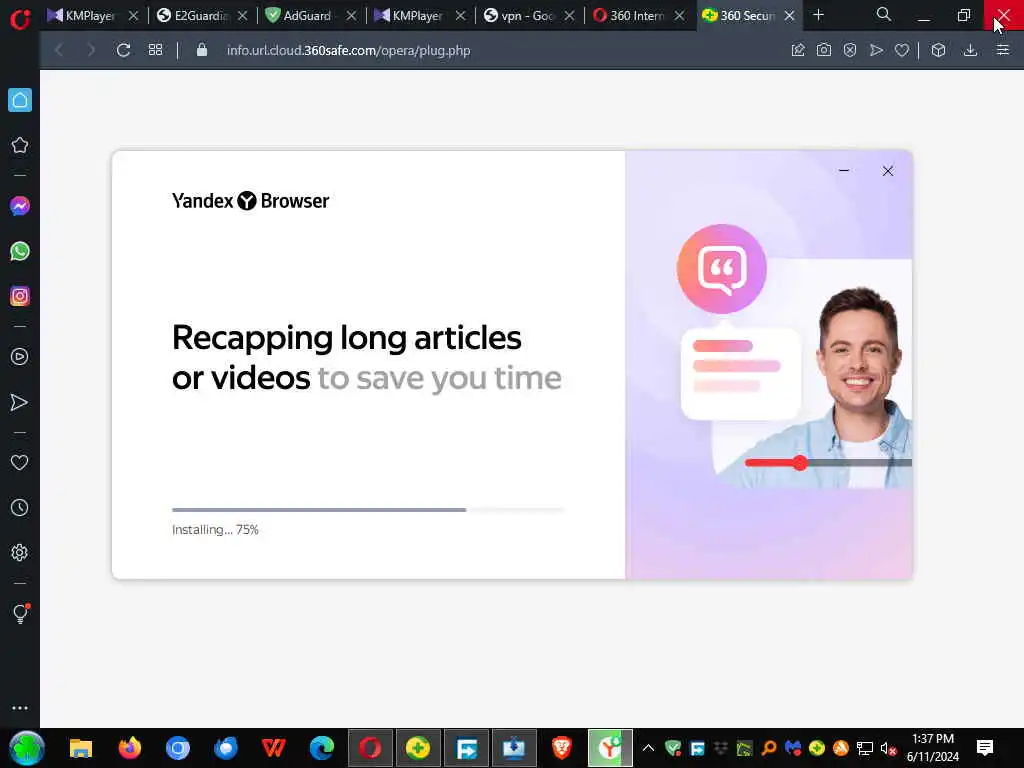Click the sidebar lightbulb tips icon

point(20,613)
